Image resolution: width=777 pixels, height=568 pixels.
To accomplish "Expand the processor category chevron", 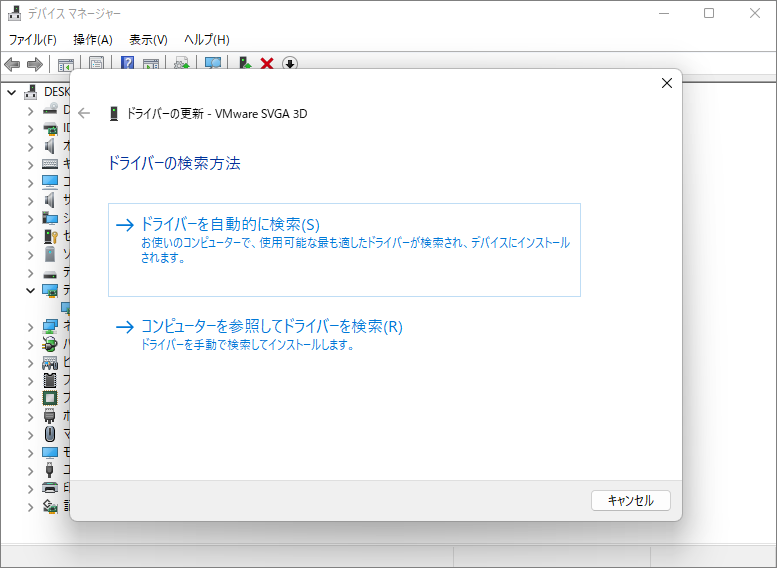I will [30, 399].
